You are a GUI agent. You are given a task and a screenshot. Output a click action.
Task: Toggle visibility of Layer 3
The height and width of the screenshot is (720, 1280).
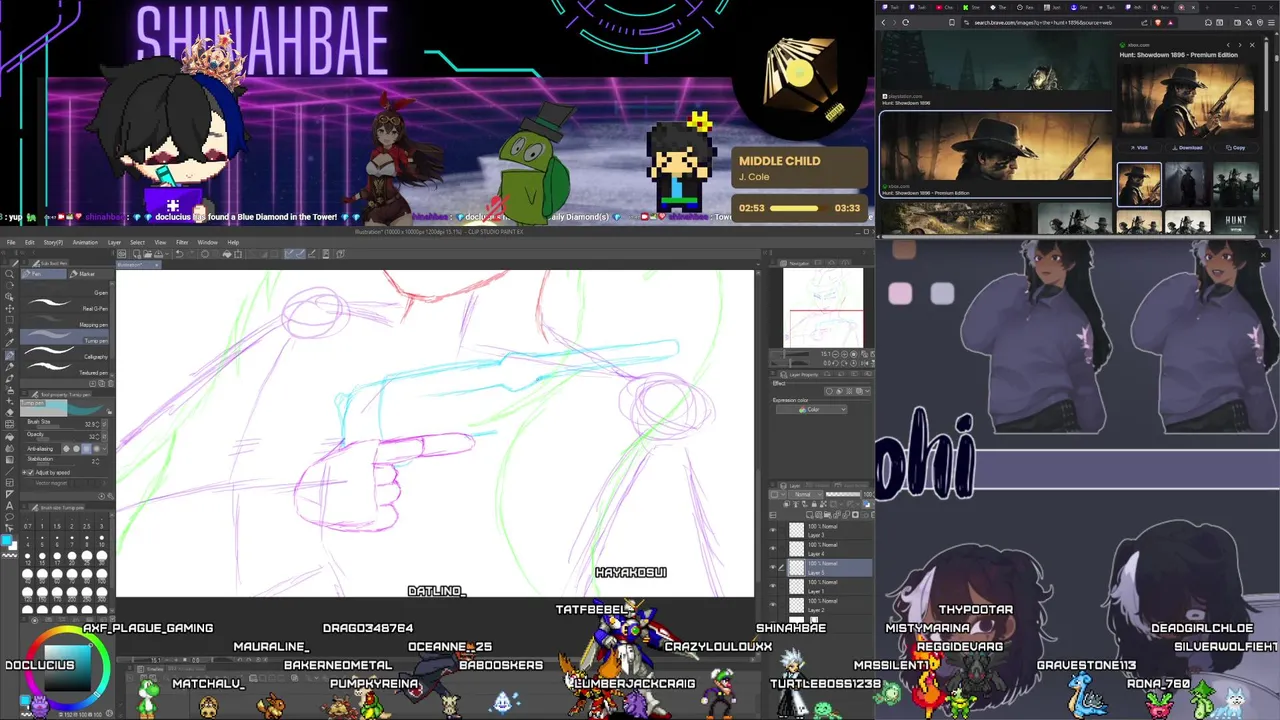[772, 530]
